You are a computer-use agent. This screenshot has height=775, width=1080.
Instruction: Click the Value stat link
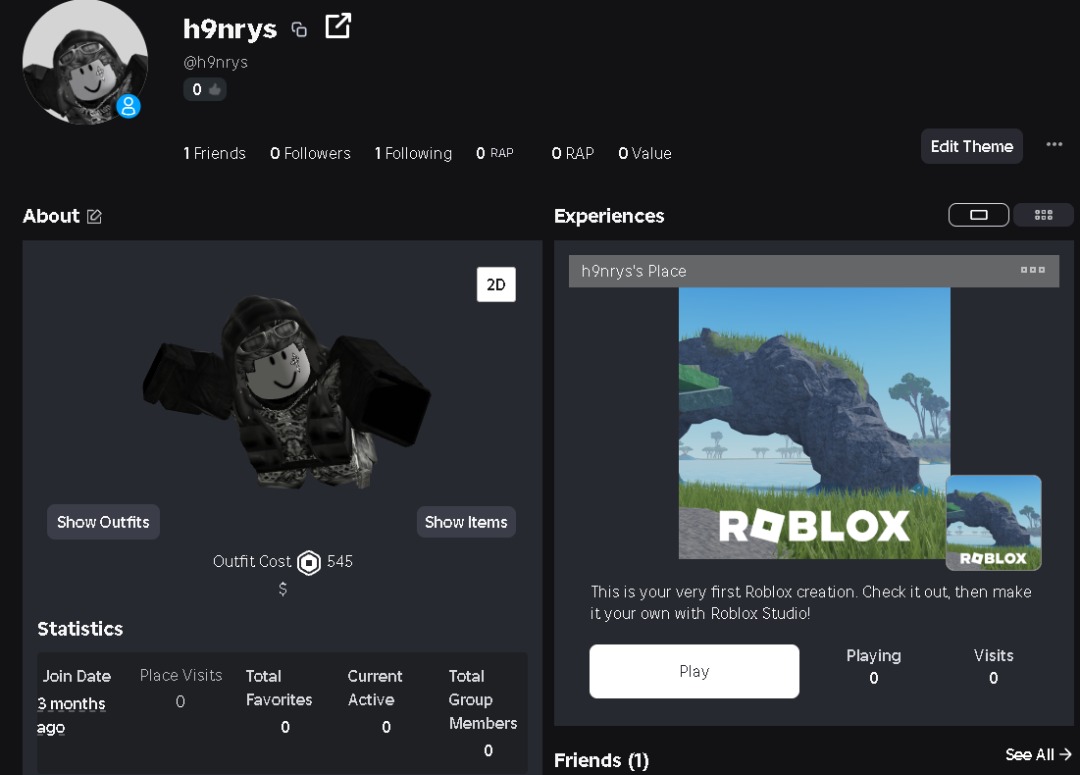644,153
